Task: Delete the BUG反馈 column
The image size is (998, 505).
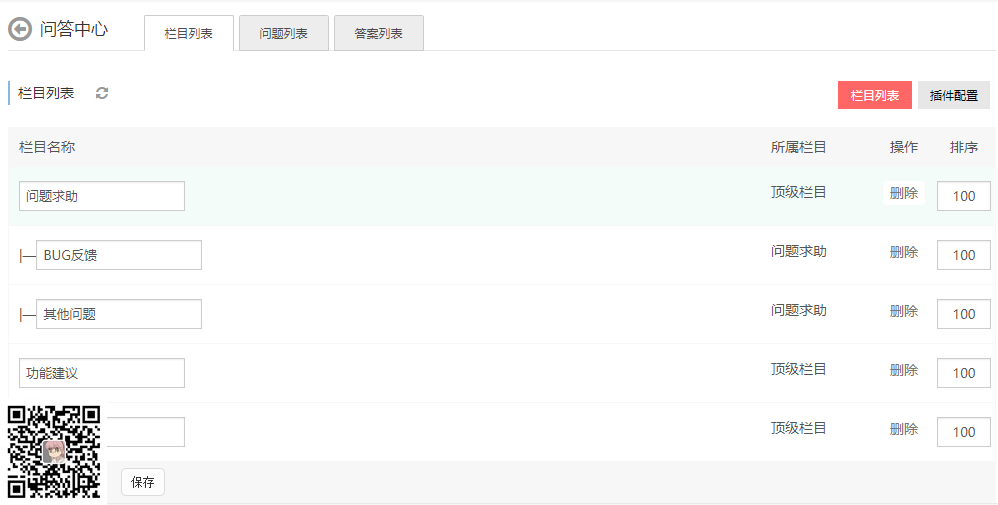Action: (904, 252)
